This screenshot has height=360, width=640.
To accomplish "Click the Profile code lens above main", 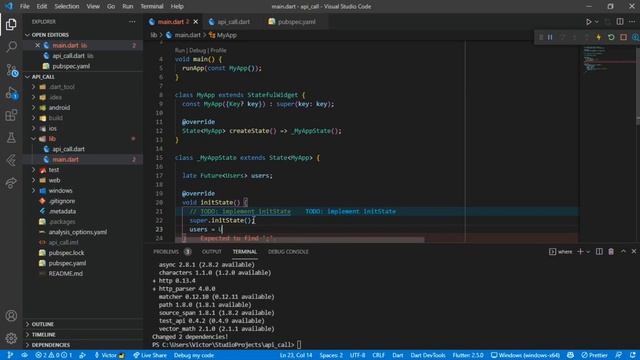I will (218, 51).
